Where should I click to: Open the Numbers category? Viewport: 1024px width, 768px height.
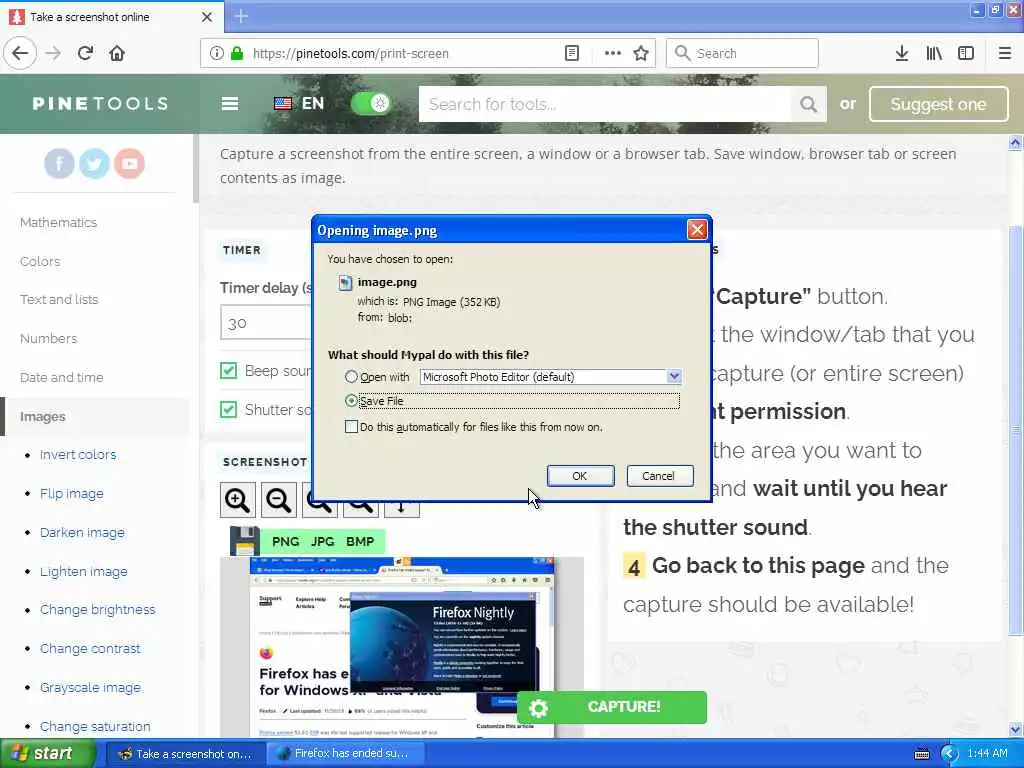pyautogui.click(x=48, y=338)
